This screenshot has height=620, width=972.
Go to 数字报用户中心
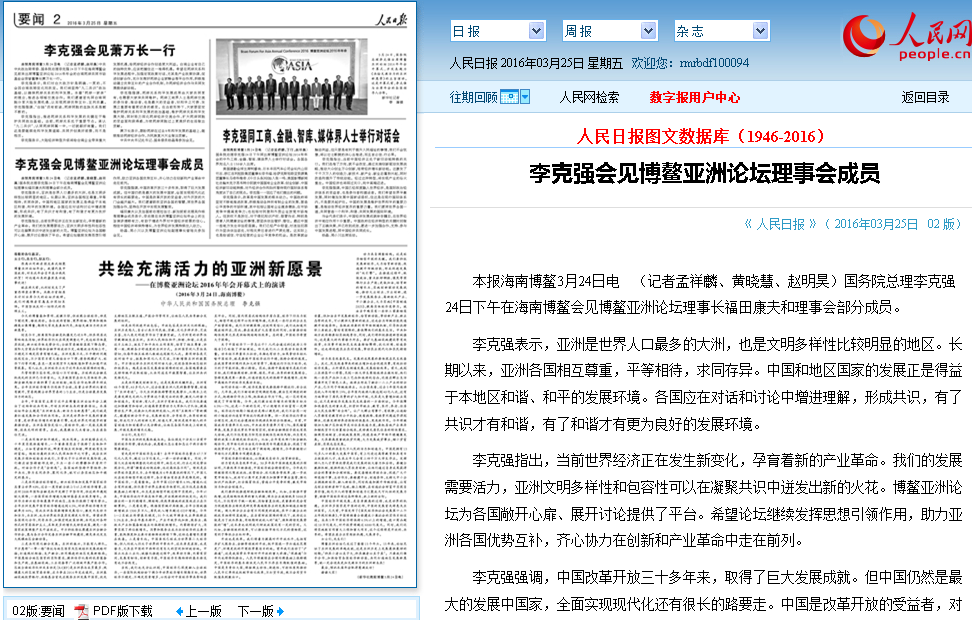pos(694,97)
